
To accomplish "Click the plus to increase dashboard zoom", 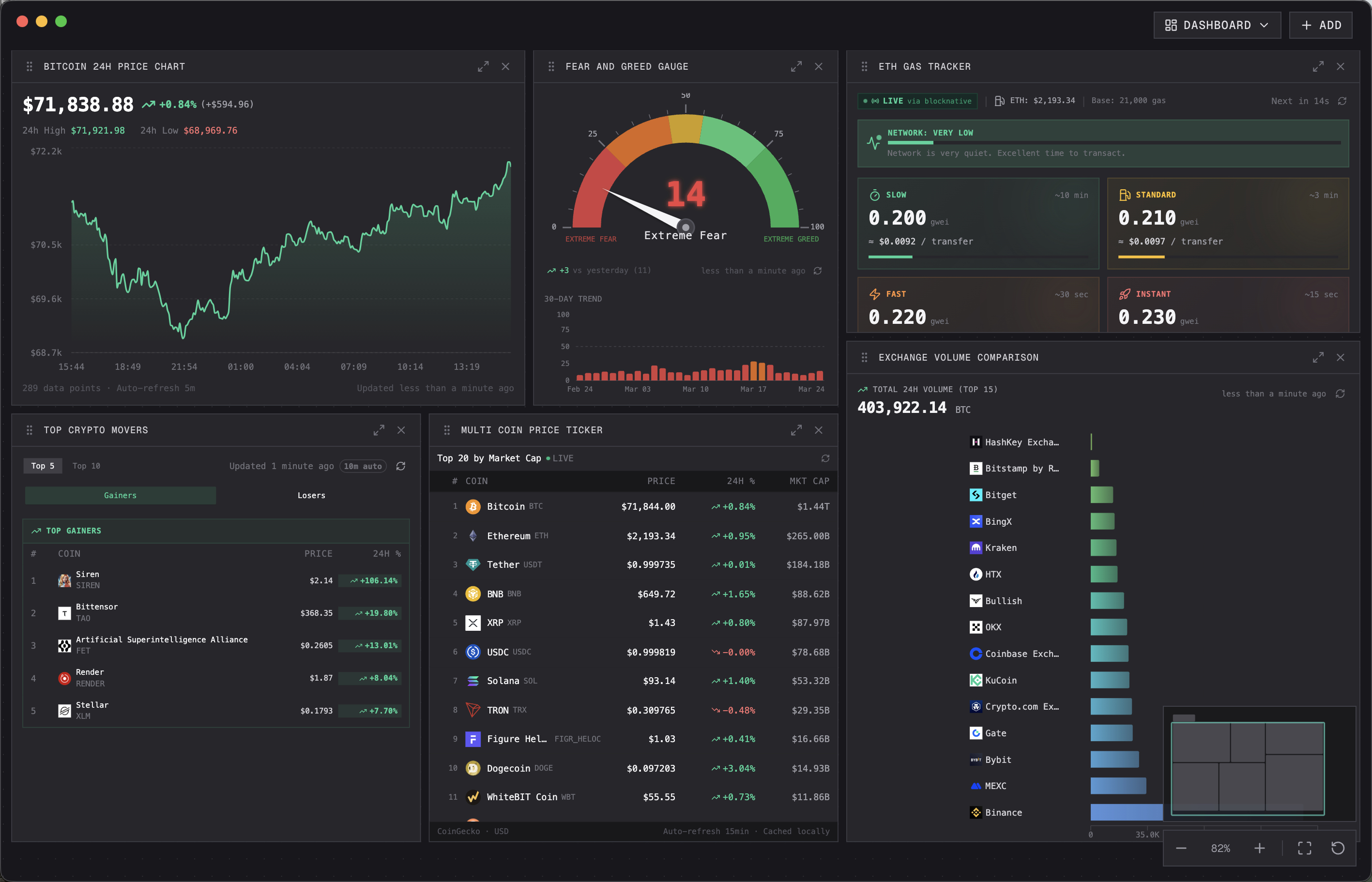I will (1260, 848).
